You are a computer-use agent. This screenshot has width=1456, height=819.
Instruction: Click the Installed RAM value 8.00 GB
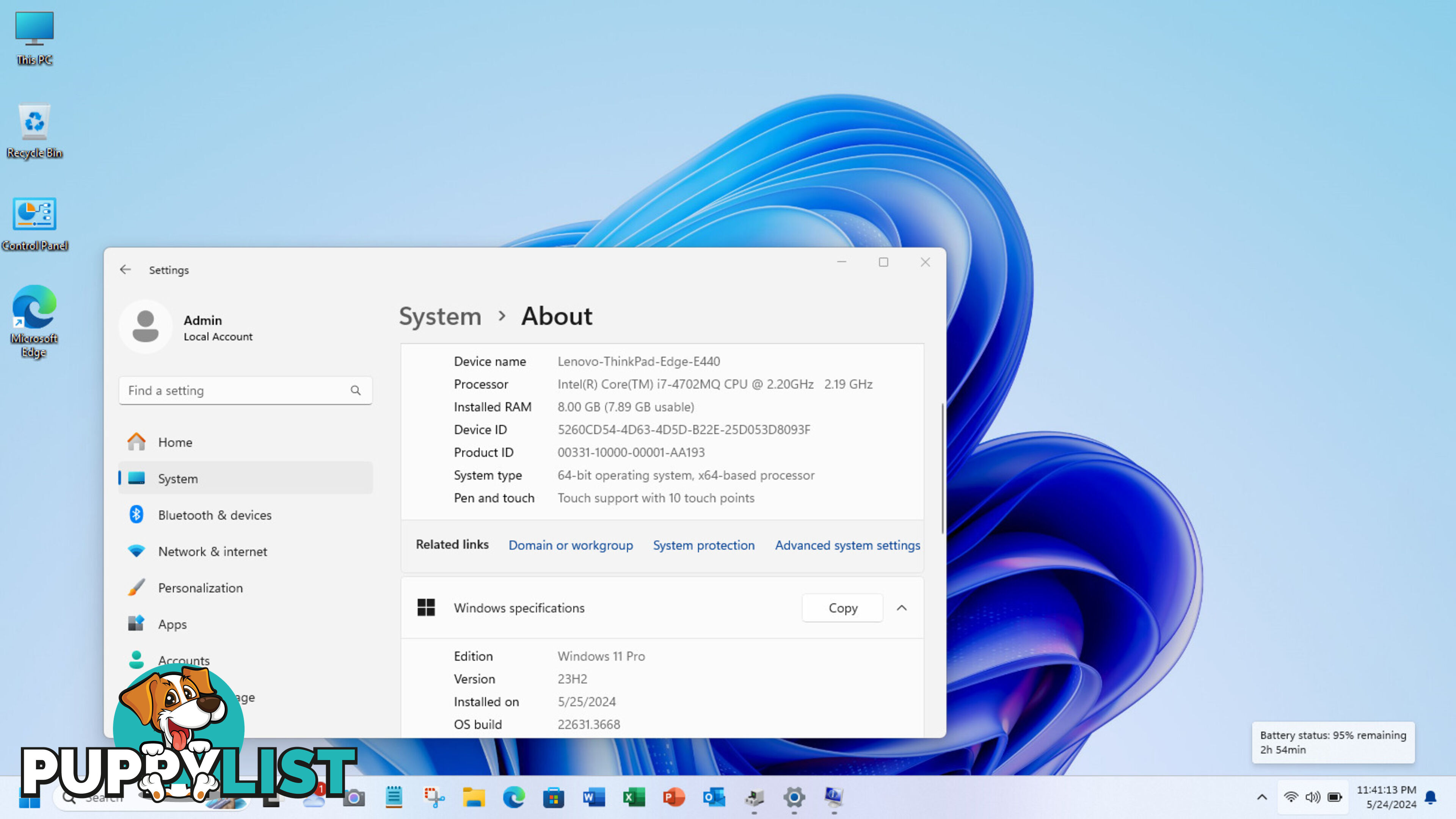coord(626,407)
